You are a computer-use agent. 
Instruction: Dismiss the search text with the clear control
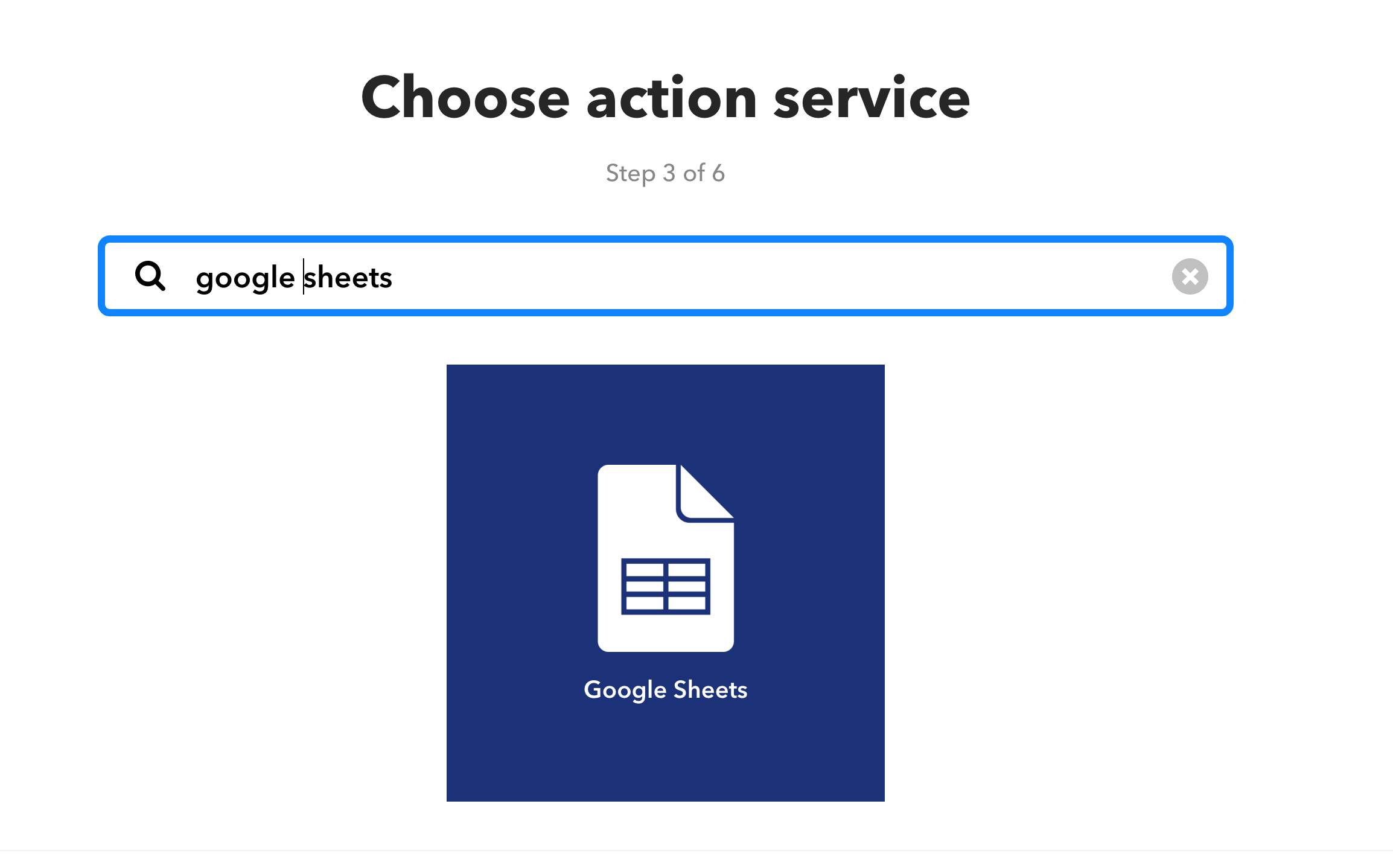click(1190, 276)
